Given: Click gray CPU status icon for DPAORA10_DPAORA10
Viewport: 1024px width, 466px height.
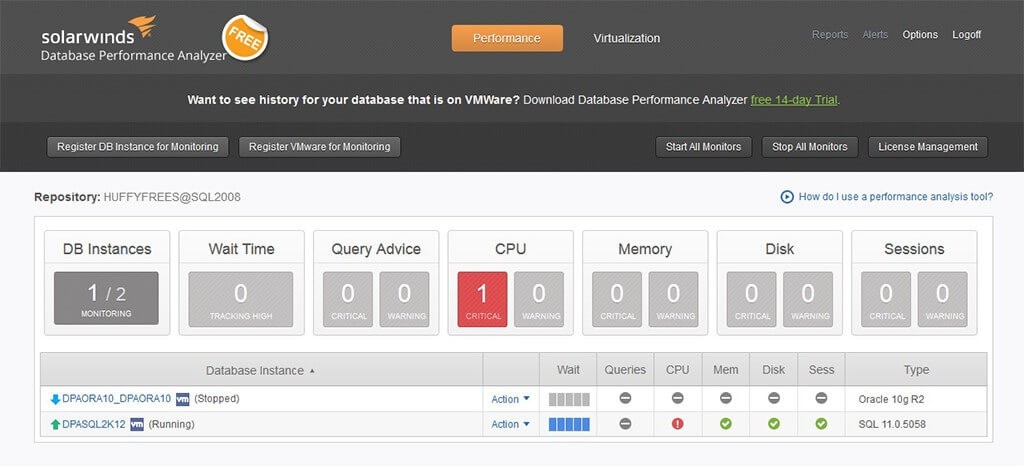Looking at the screenshot, I should click(677, 398).
